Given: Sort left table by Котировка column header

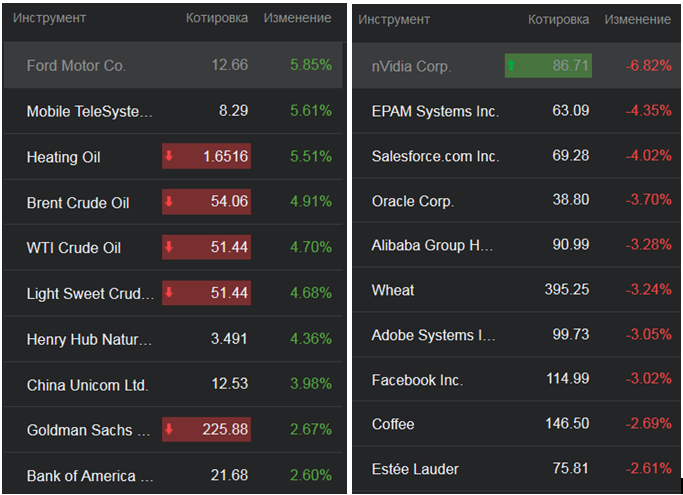Looking at the screenshot, I should click(x=217, y=18).
